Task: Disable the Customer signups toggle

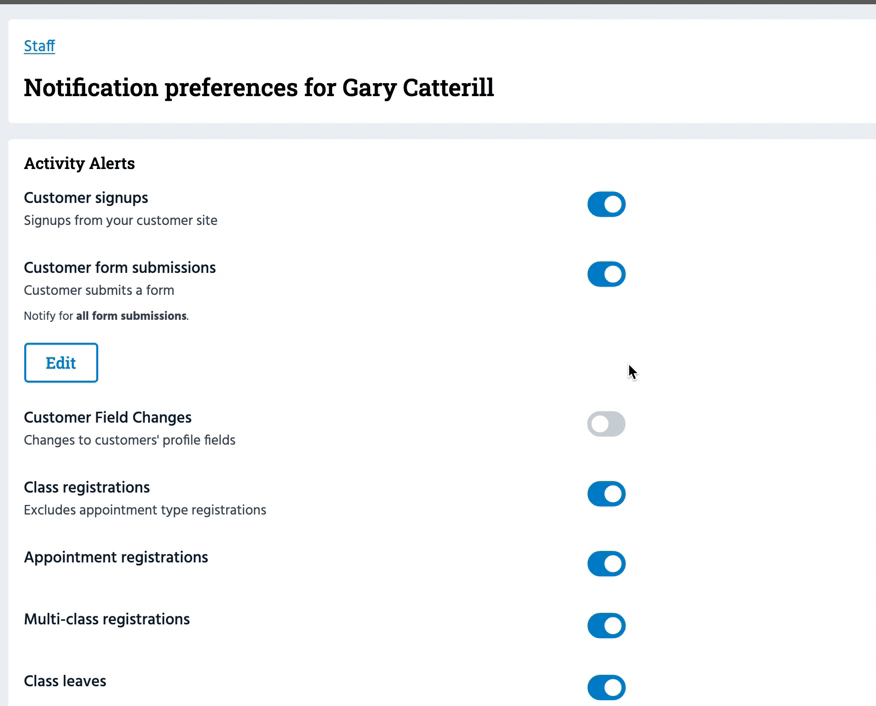Action: pos(606,204)
